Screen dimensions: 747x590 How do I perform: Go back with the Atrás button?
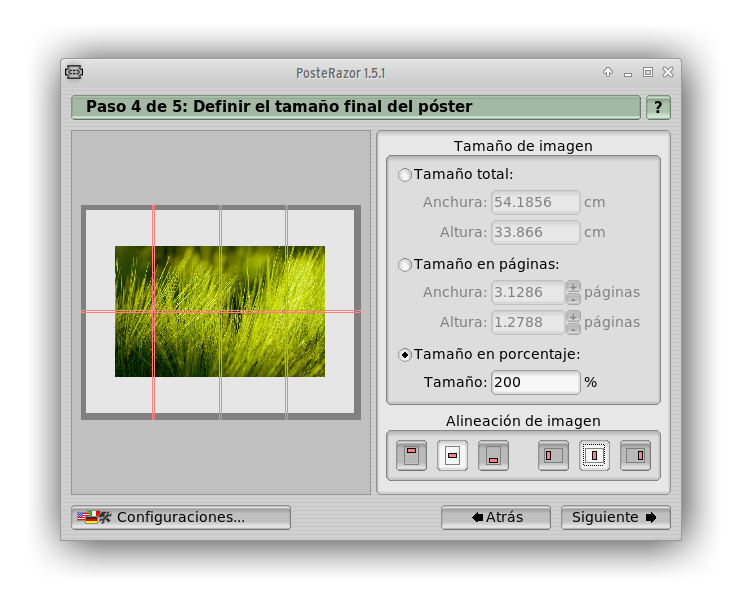coord(495,518)
